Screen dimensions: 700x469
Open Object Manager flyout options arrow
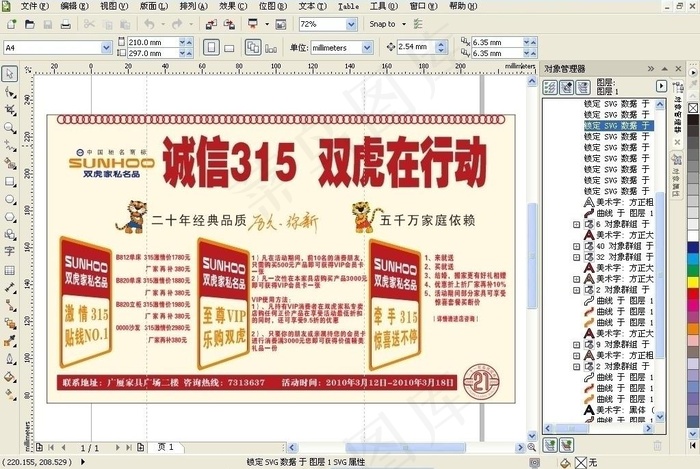(x=661, y=86)
